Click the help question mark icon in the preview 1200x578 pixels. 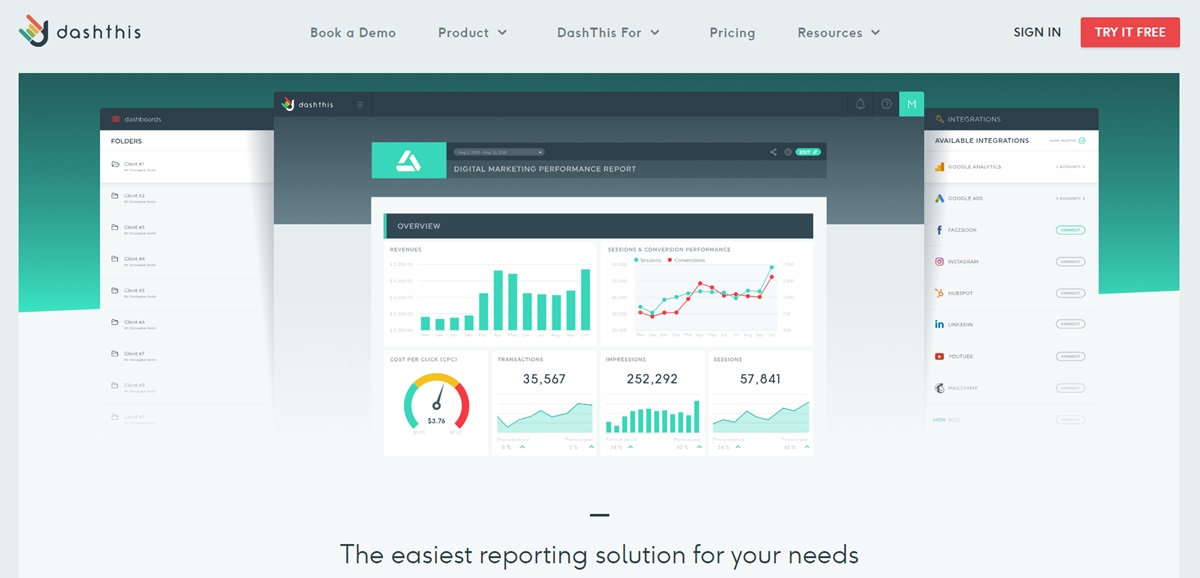[886, 104]
